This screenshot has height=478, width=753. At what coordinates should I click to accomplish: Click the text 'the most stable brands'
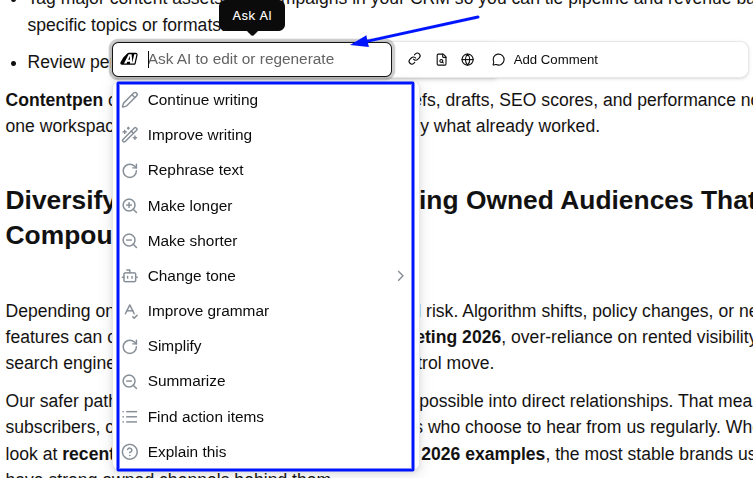pos(642,453)
